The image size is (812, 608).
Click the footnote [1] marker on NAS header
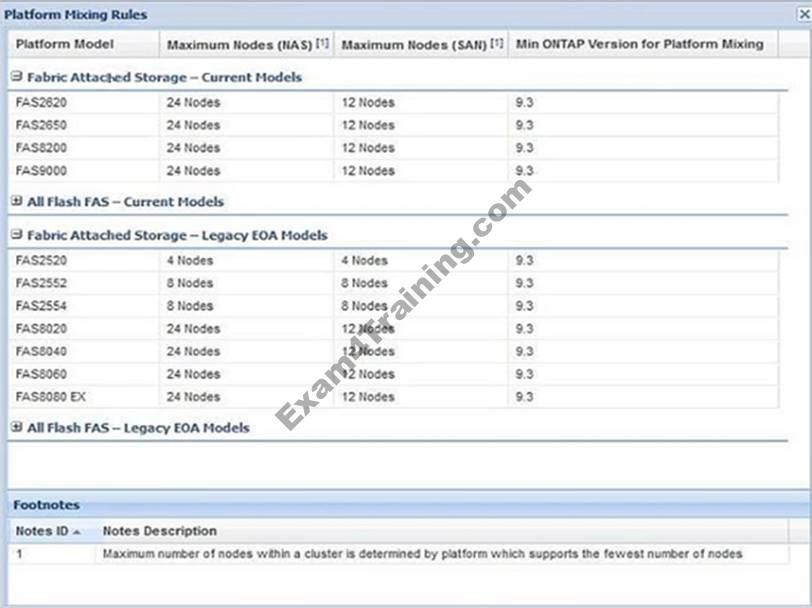click(323, 43)
